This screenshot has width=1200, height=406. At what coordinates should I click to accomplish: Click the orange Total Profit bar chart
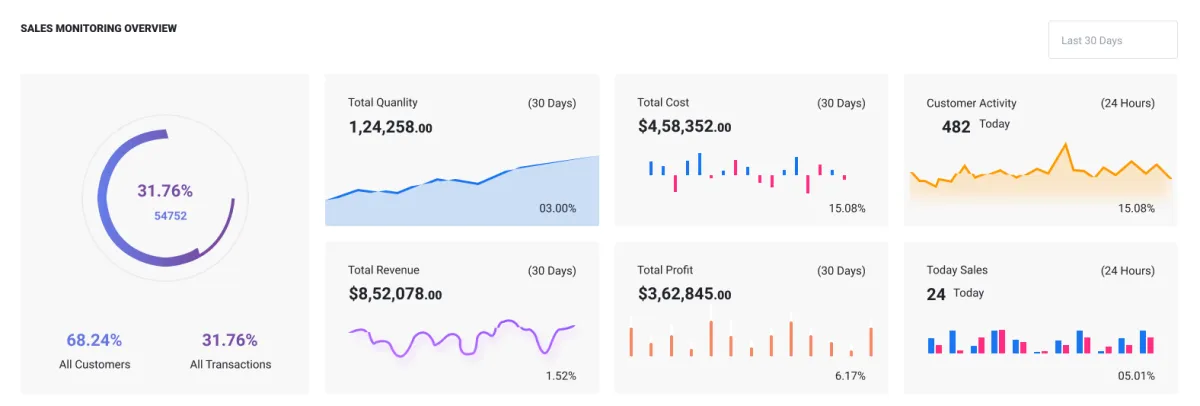(x=750, y=337)
